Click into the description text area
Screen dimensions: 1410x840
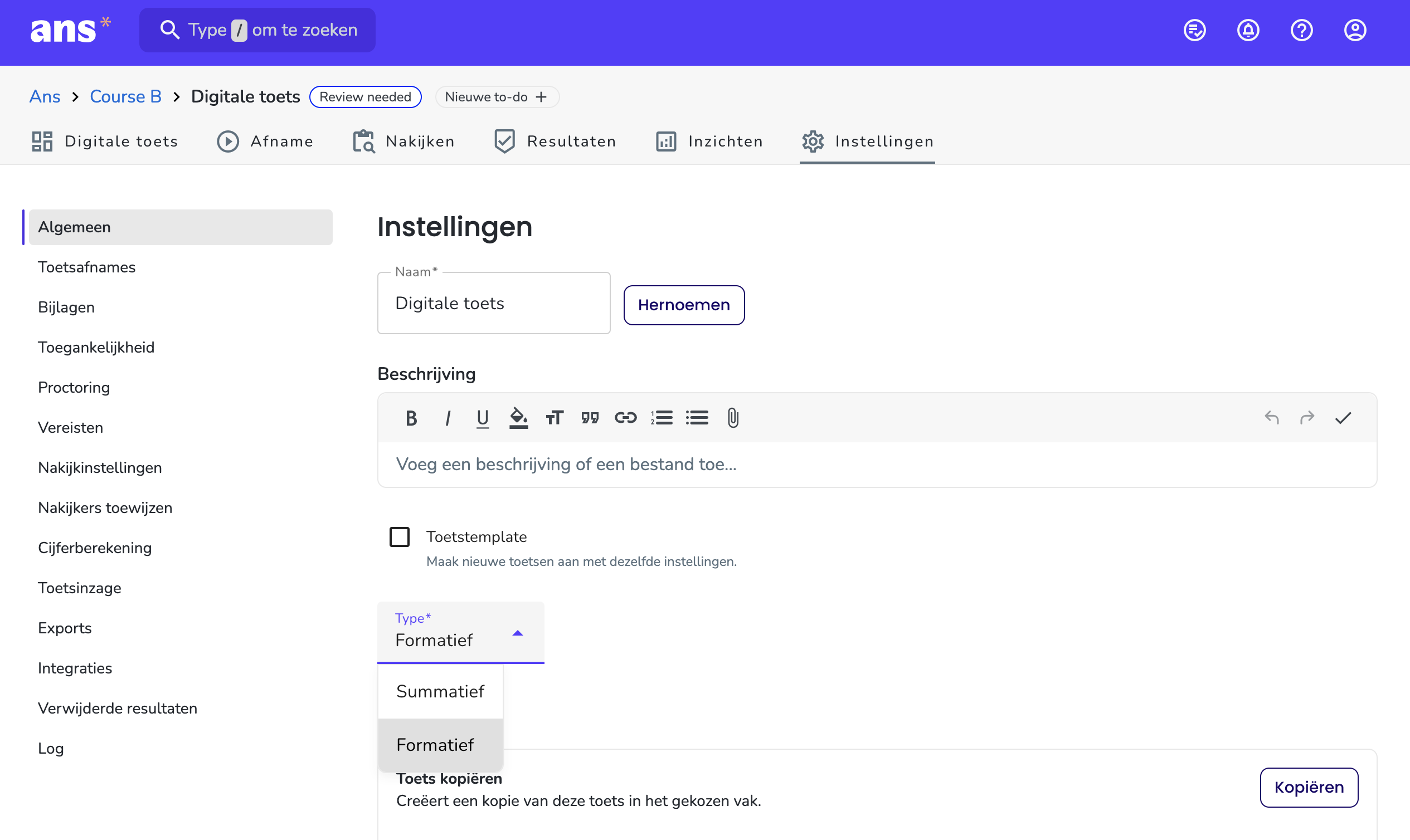(877, 464)
